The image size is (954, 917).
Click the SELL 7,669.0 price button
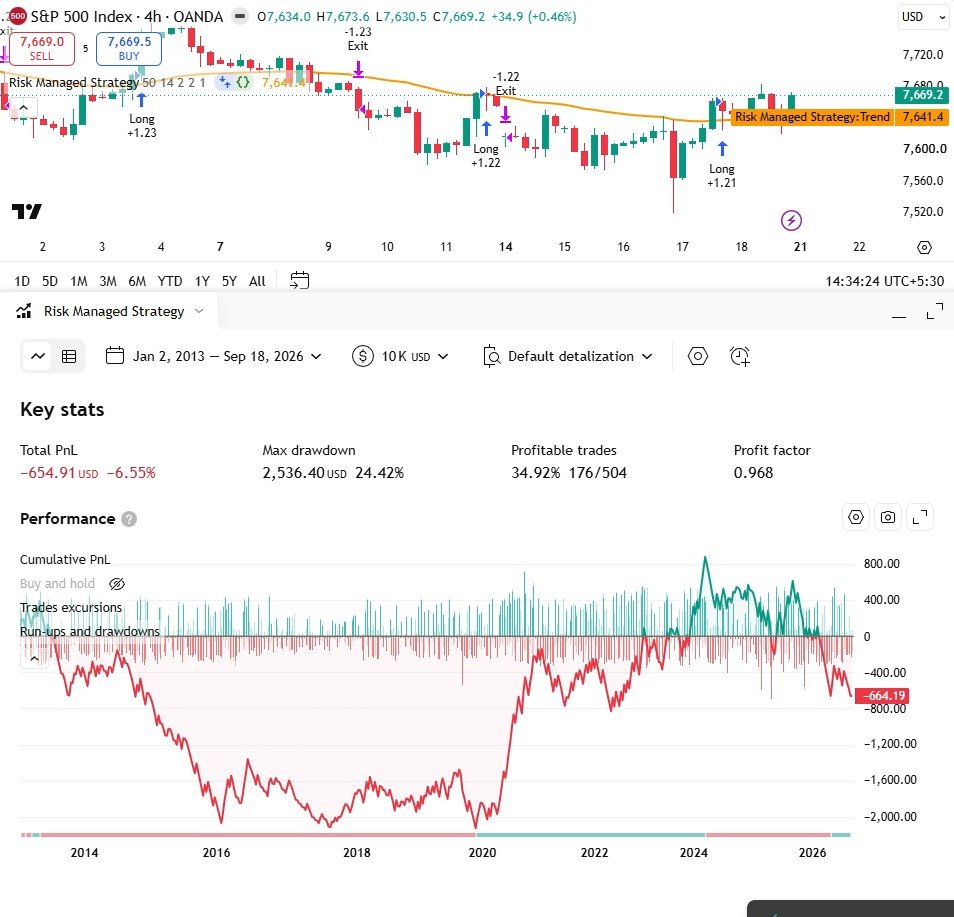tap(41, 48)
